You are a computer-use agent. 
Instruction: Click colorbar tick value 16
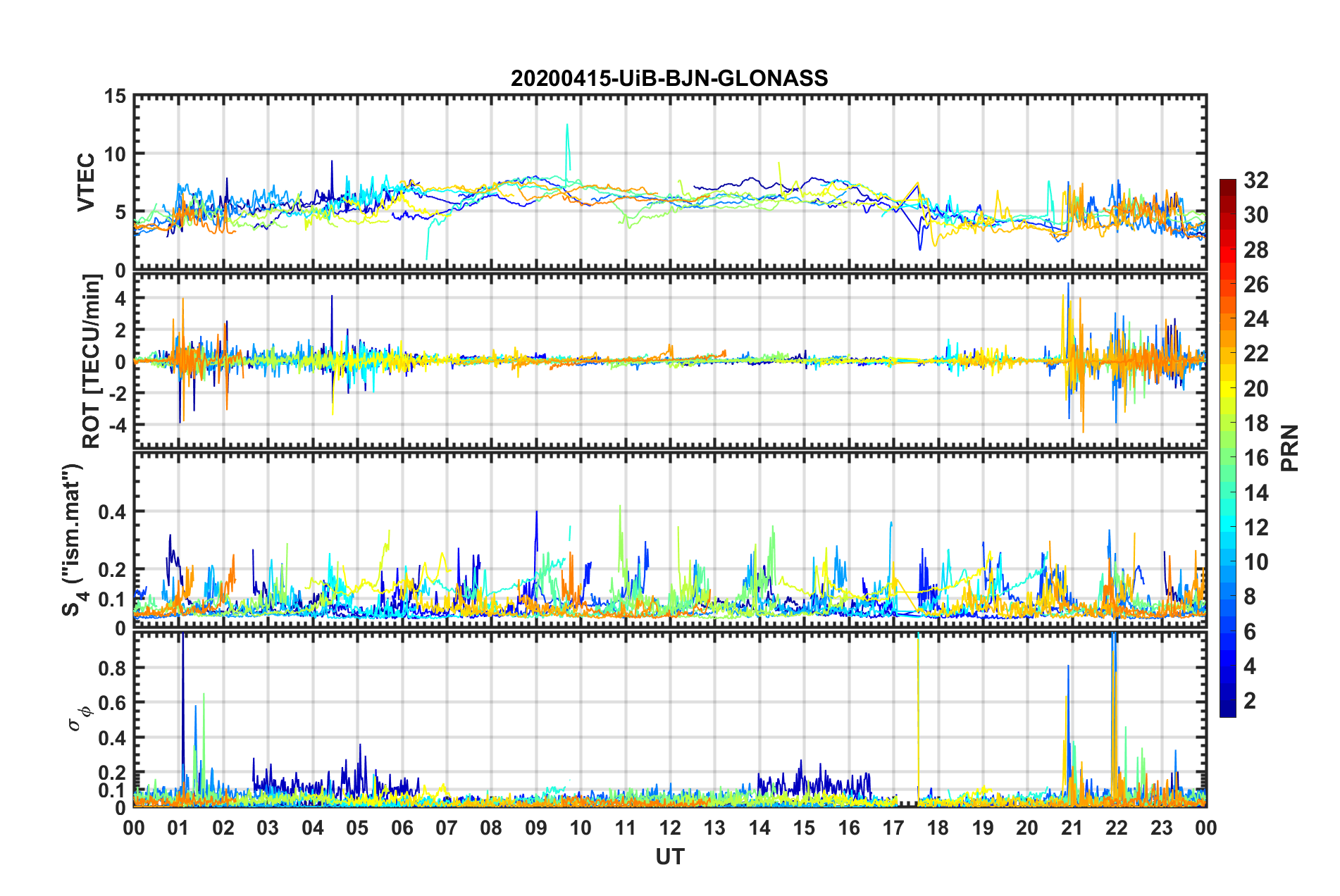(x=1255, y=458)
